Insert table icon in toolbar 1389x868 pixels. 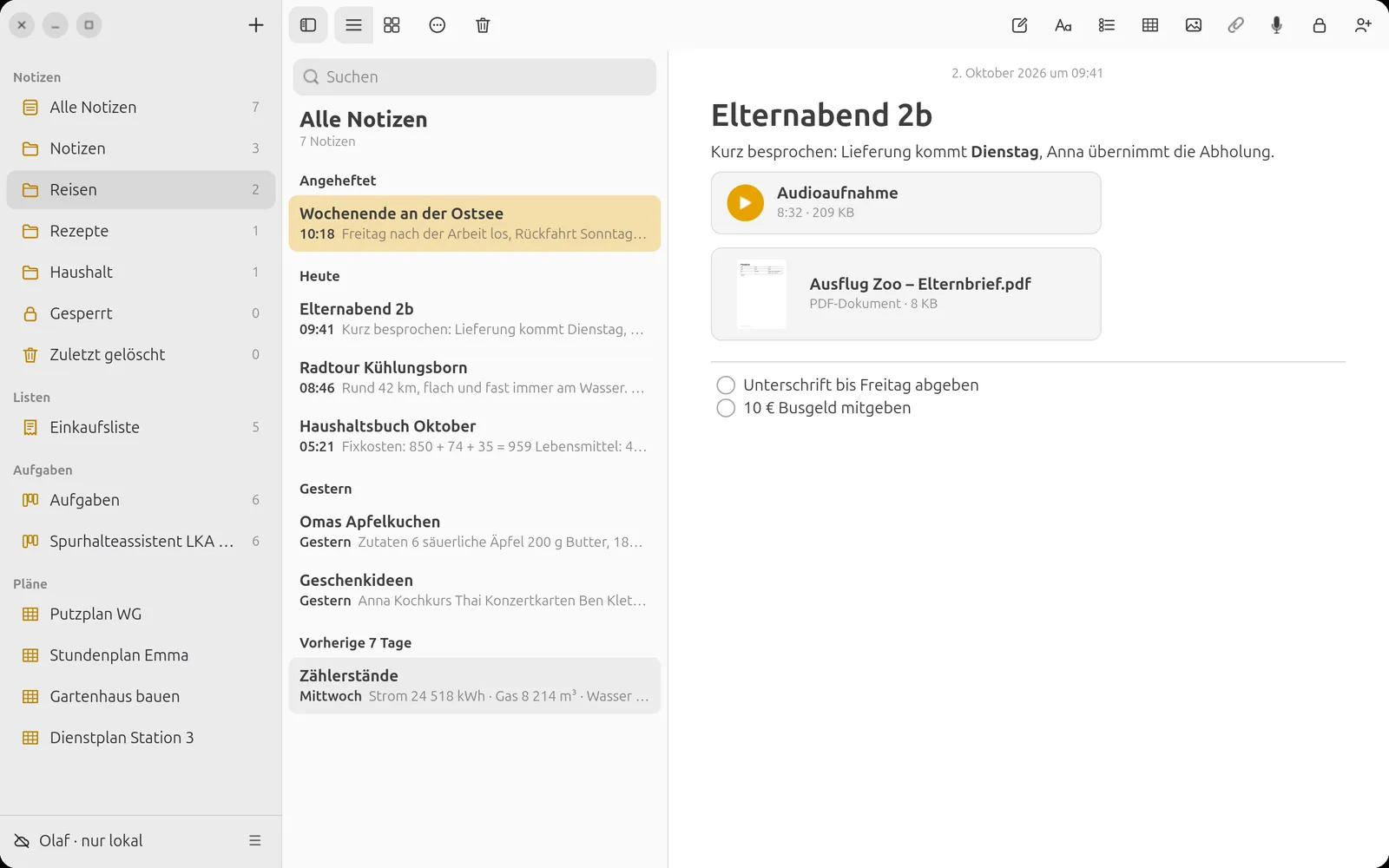(1150, 25)
